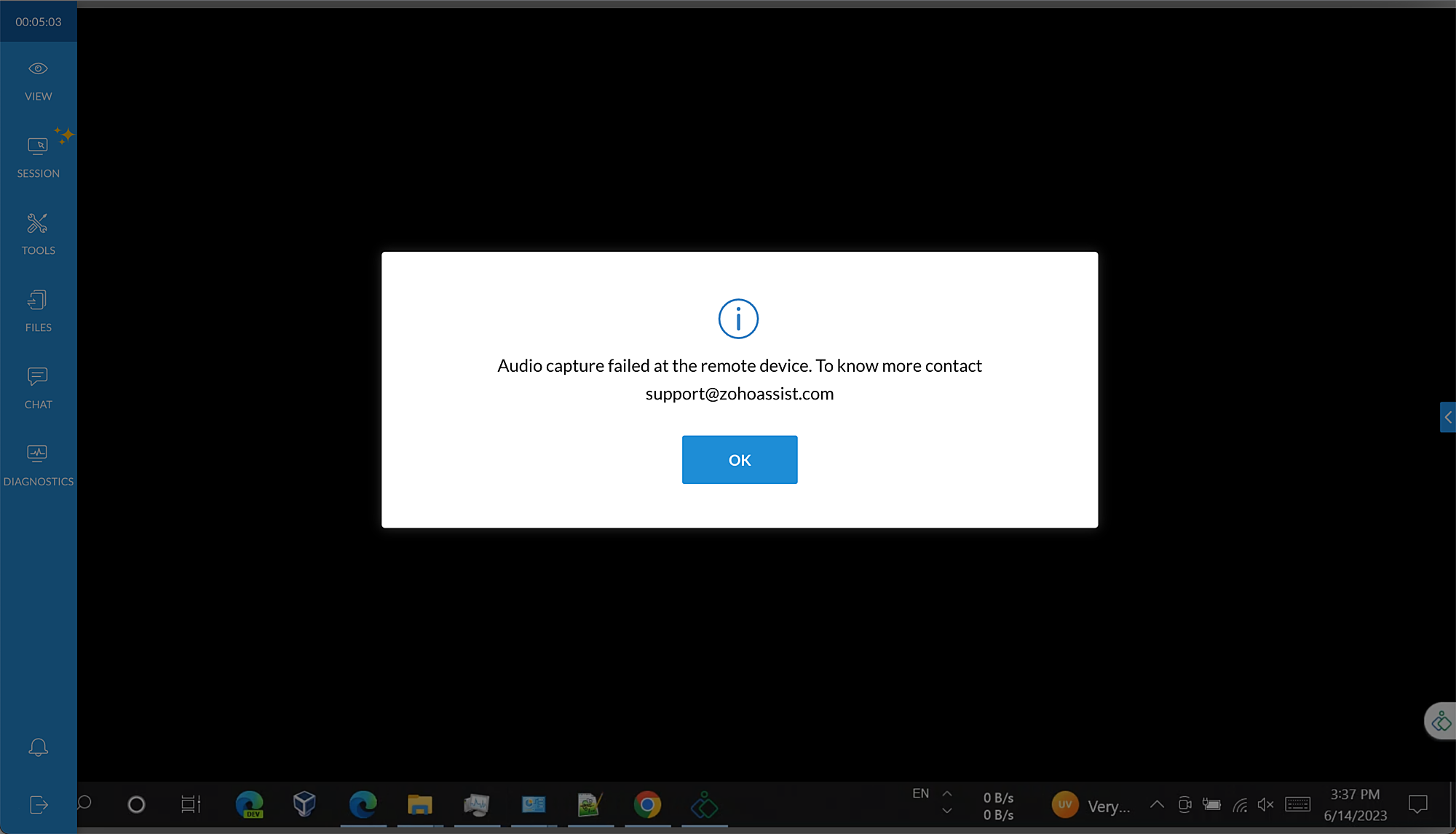Open the FILES transfer panel
1456x834 pixels.
[x=38, y=311]
